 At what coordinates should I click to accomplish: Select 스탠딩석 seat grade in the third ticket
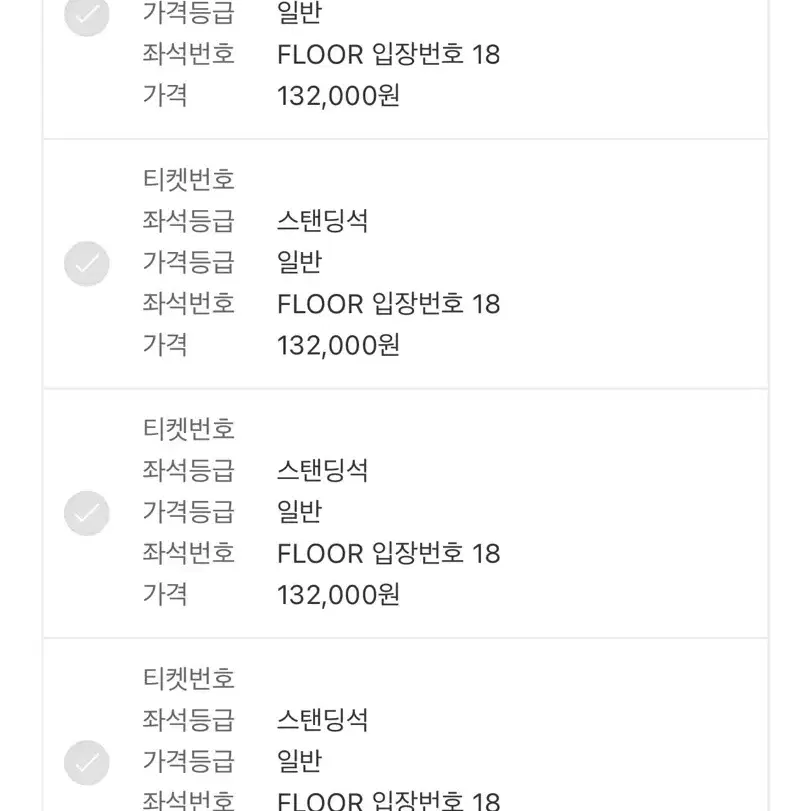(322, 470)
